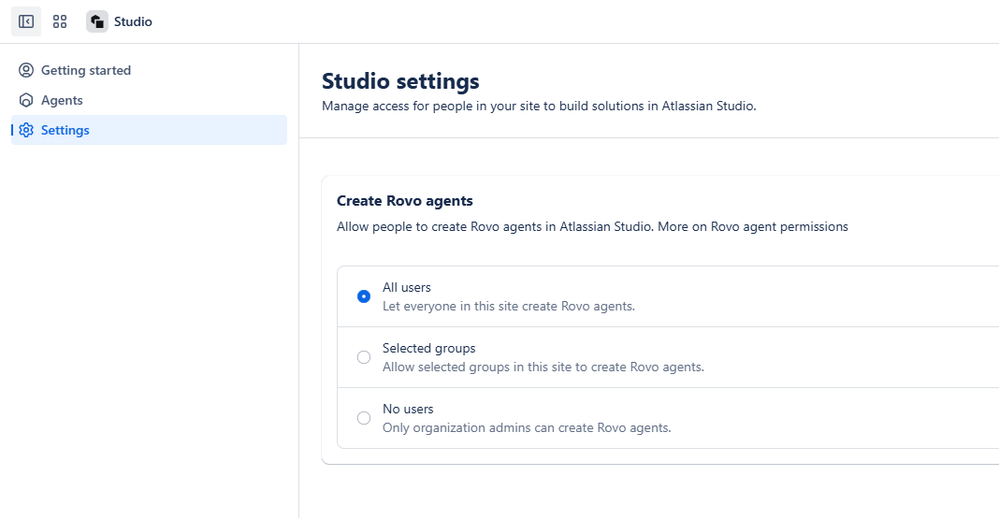Screen dimensions: 999x518
Task: Open Agents in the sidebar
Action: click(x=149, y=100)
